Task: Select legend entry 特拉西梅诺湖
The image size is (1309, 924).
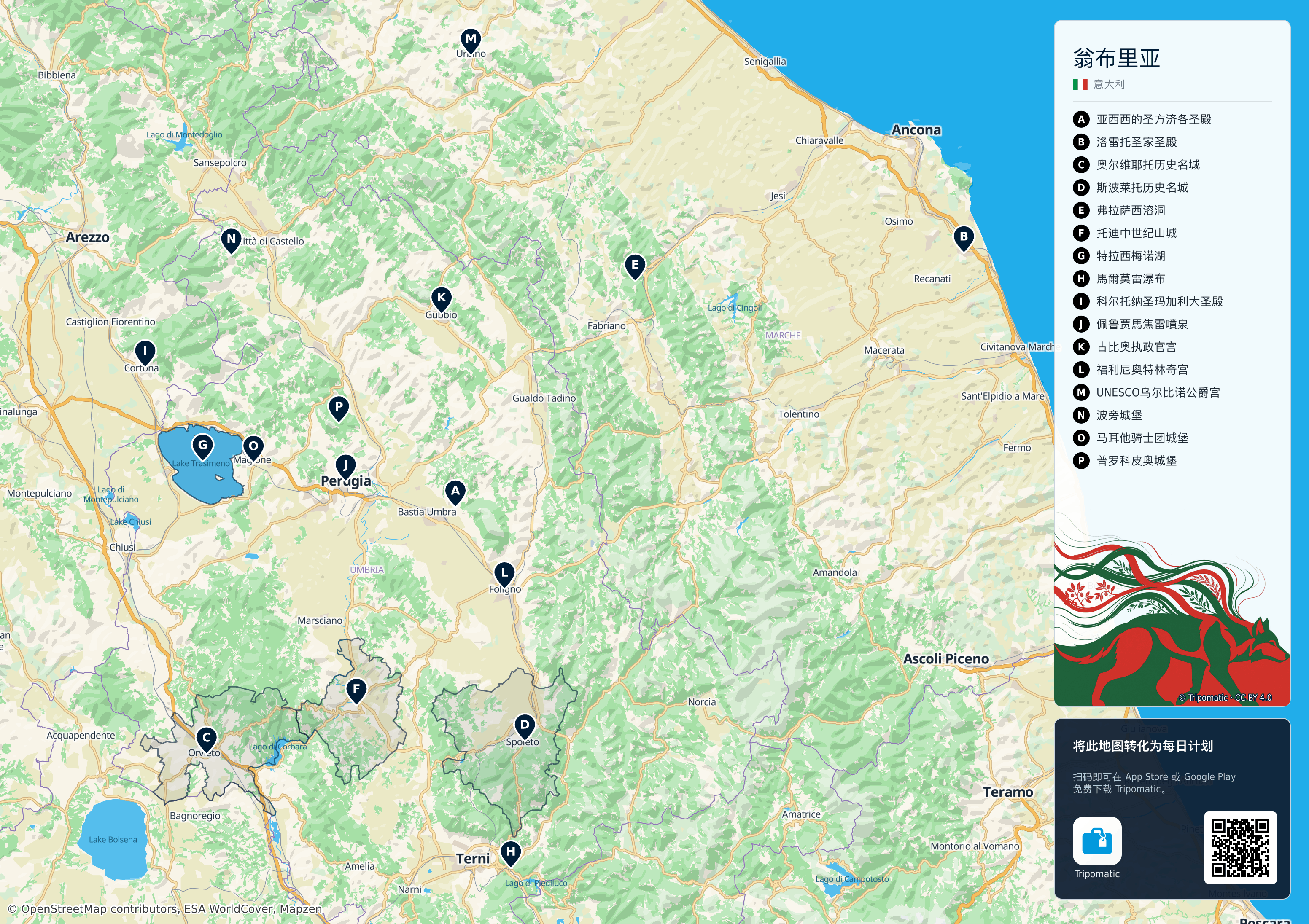Action: (x=1119, y=256)
